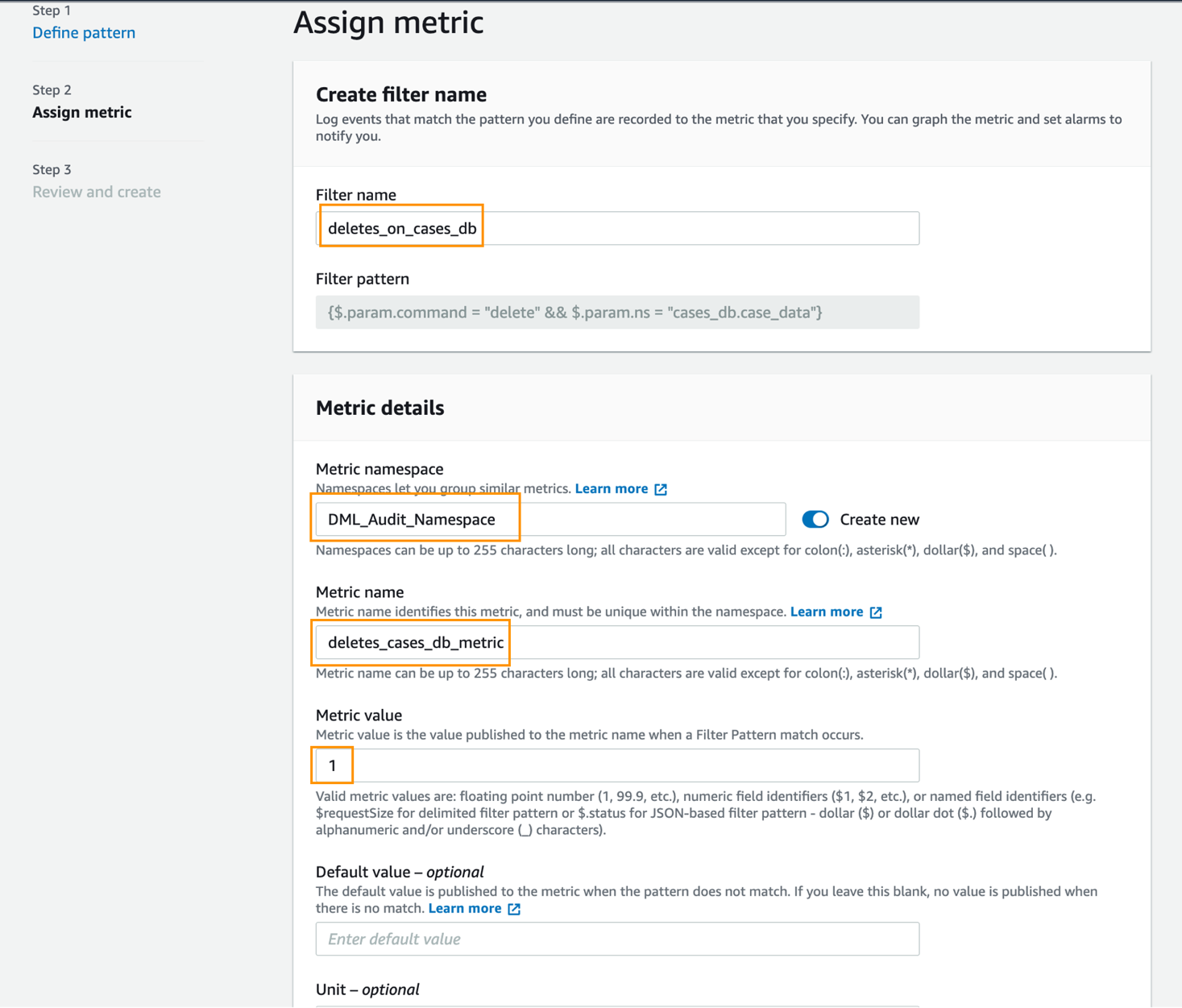Screen dimensions: 1182x1008
Task: Click the Assign metric page title
Action: [388, 22]
